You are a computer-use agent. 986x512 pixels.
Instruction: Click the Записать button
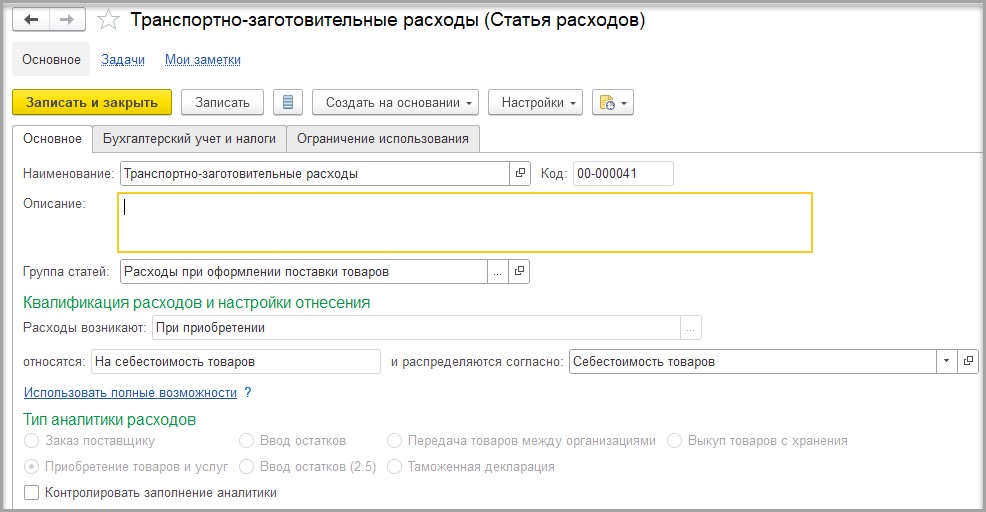tap(223, 103)
